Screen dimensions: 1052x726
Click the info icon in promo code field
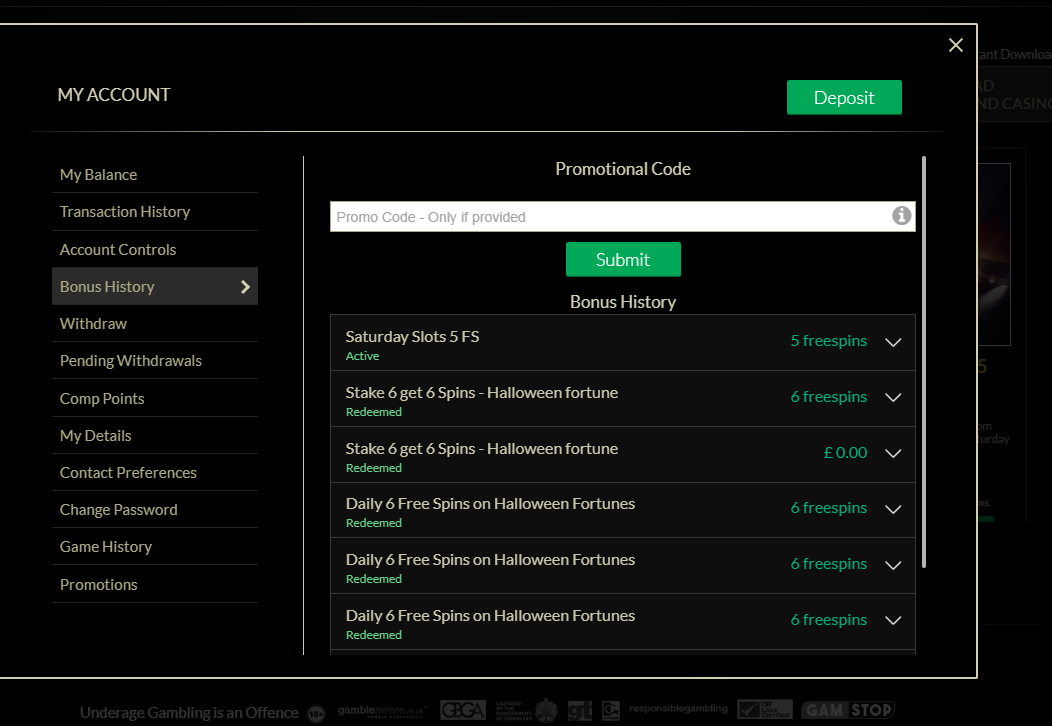tap(901, 216)
